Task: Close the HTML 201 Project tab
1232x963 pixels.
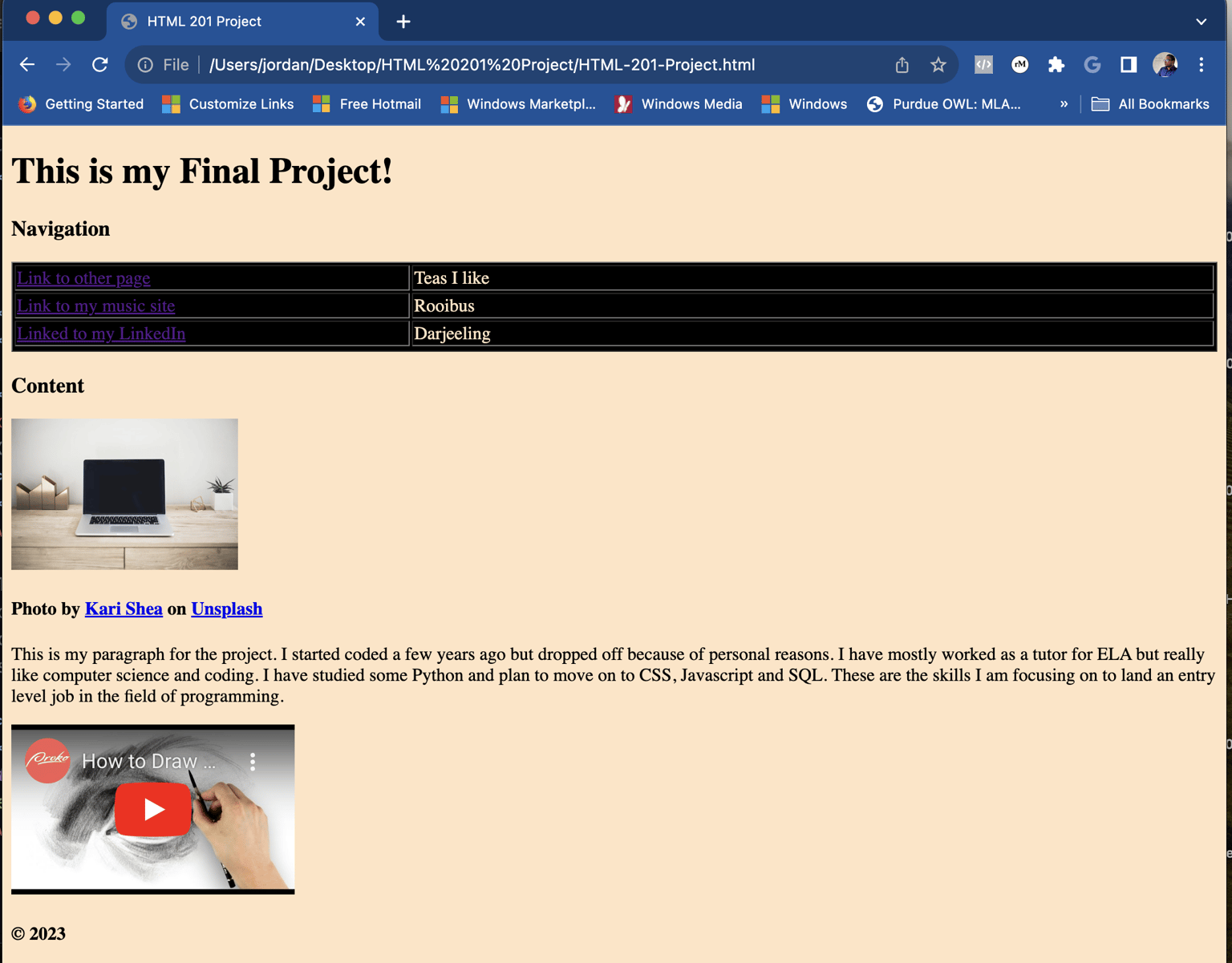Action: (360, 22)
